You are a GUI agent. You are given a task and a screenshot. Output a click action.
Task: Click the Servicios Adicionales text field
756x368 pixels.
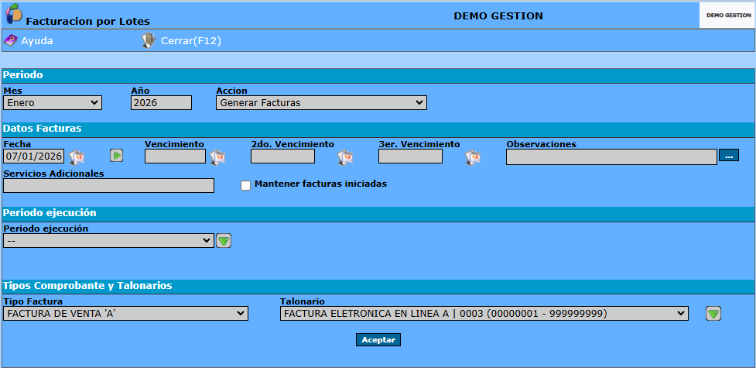coord(108,186)
